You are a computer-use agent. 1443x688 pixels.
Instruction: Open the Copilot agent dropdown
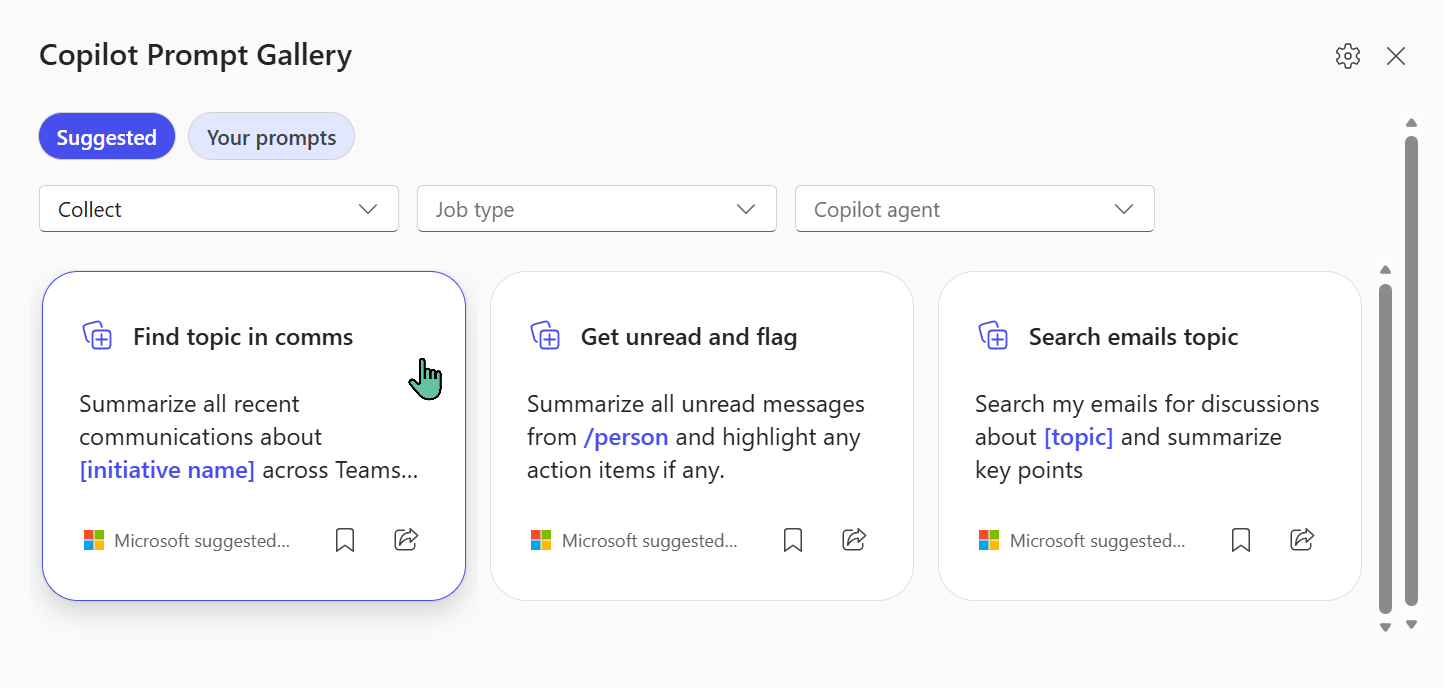pos(975,209)
